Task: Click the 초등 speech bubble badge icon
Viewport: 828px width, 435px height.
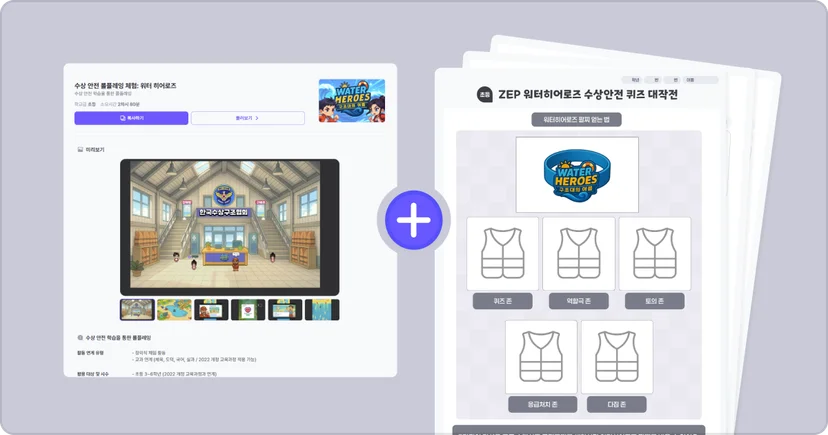Action: [484, 94]
